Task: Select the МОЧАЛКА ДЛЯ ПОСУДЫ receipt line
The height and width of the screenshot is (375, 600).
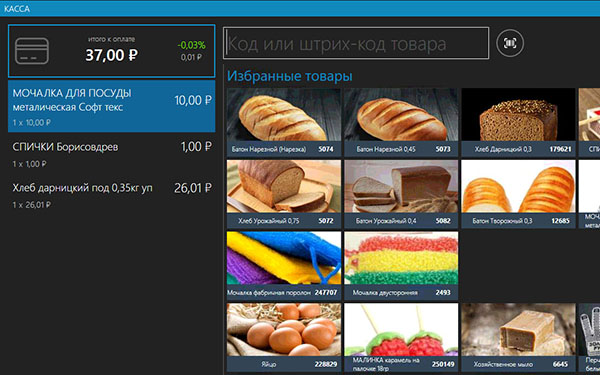Action: (111, 106)
